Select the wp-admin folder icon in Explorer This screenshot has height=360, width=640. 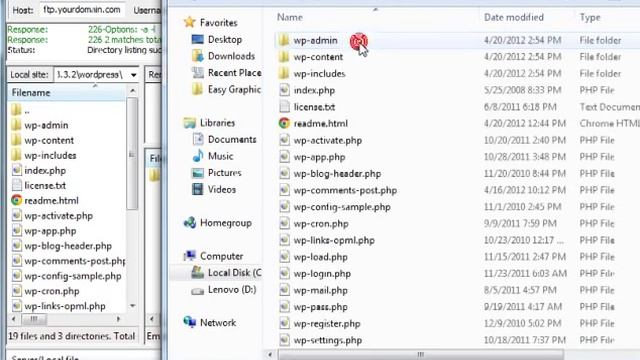click(284, 40)
